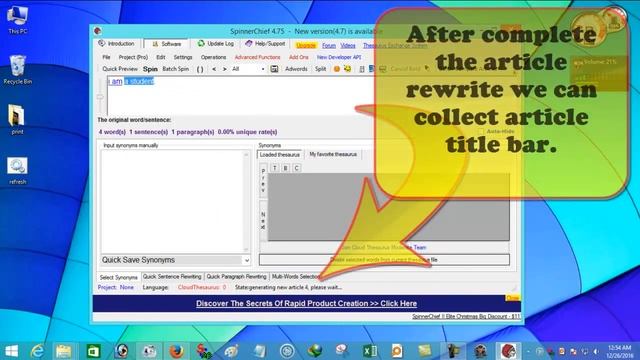Open Multi-Words Selection tab
Image resolution: width=640 pixels, height=360 pixels.
coord(296,276)
